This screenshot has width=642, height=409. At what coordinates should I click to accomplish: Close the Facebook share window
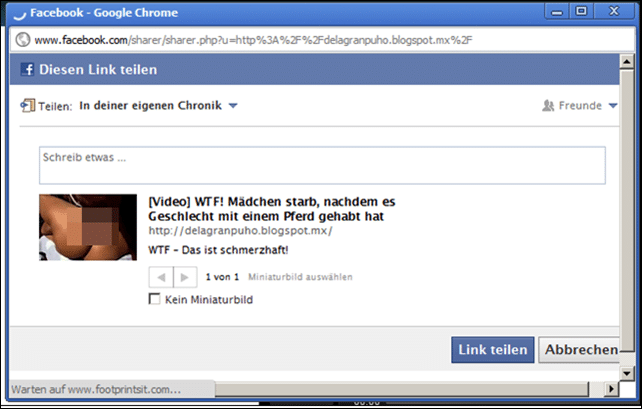(614, 11)
